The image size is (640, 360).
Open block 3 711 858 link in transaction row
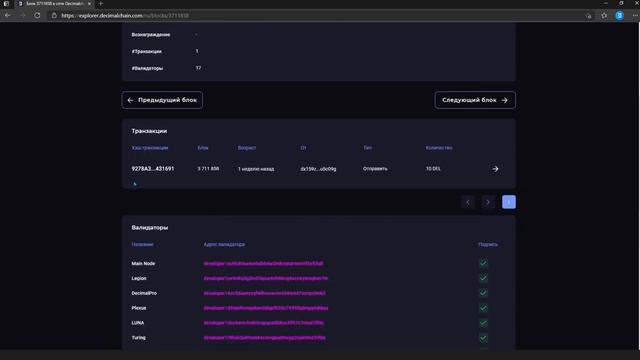[208, 169]
